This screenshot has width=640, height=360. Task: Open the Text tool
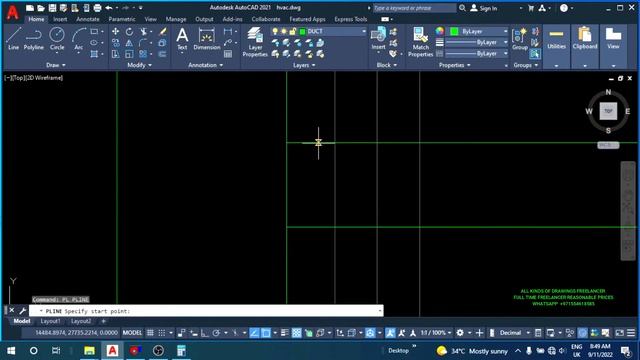(182, 39)
